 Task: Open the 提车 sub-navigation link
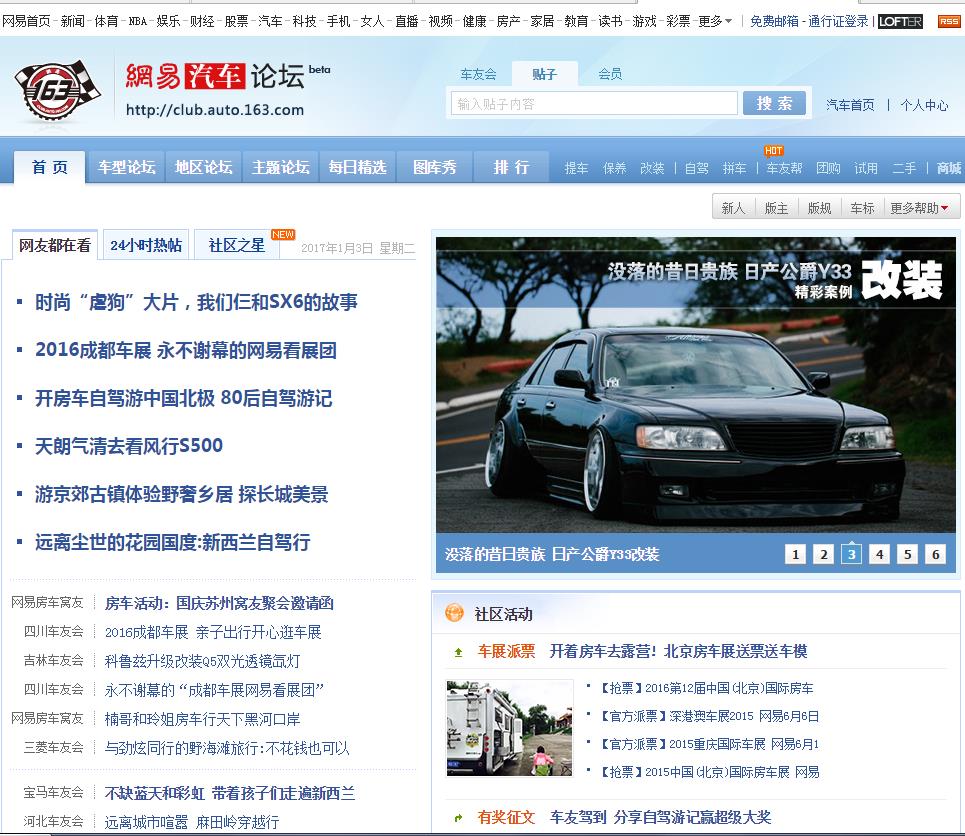point(576,168)
